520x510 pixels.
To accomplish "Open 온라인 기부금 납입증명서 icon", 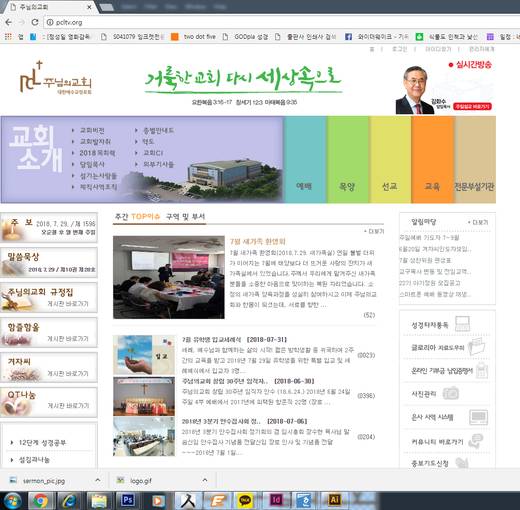I will [x=482, y=371].
